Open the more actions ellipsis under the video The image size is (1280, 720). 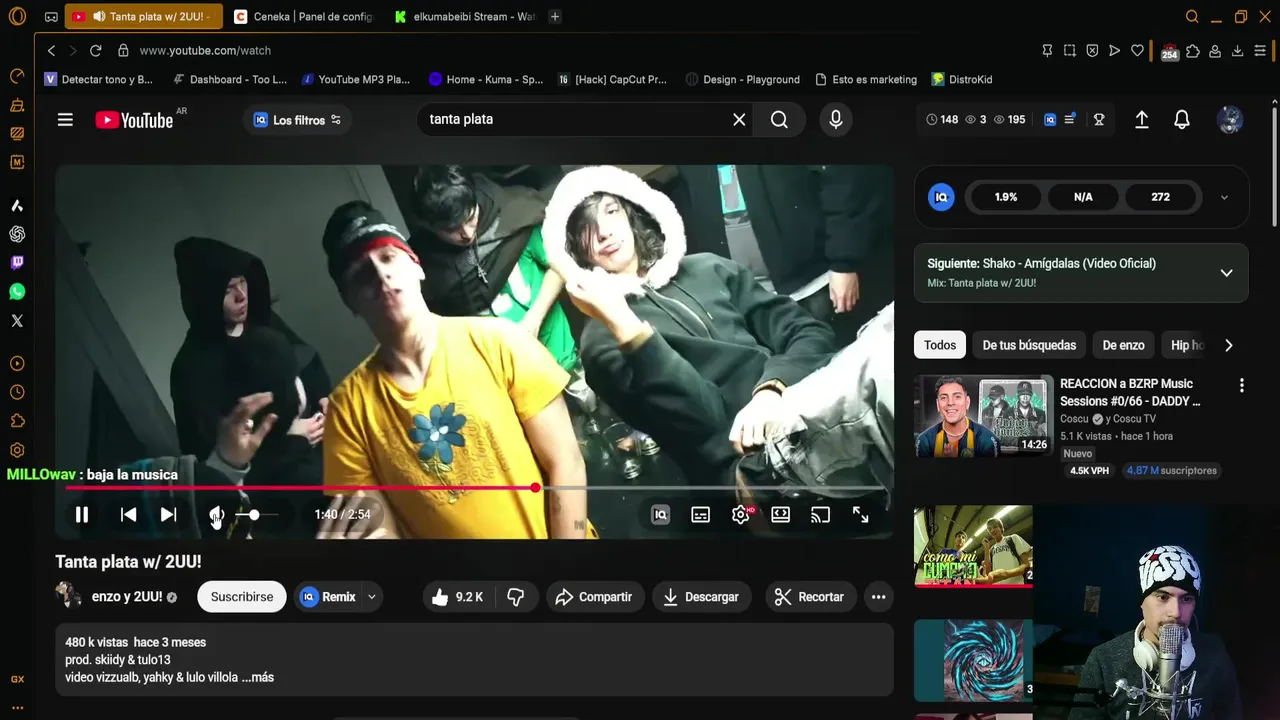878,597
